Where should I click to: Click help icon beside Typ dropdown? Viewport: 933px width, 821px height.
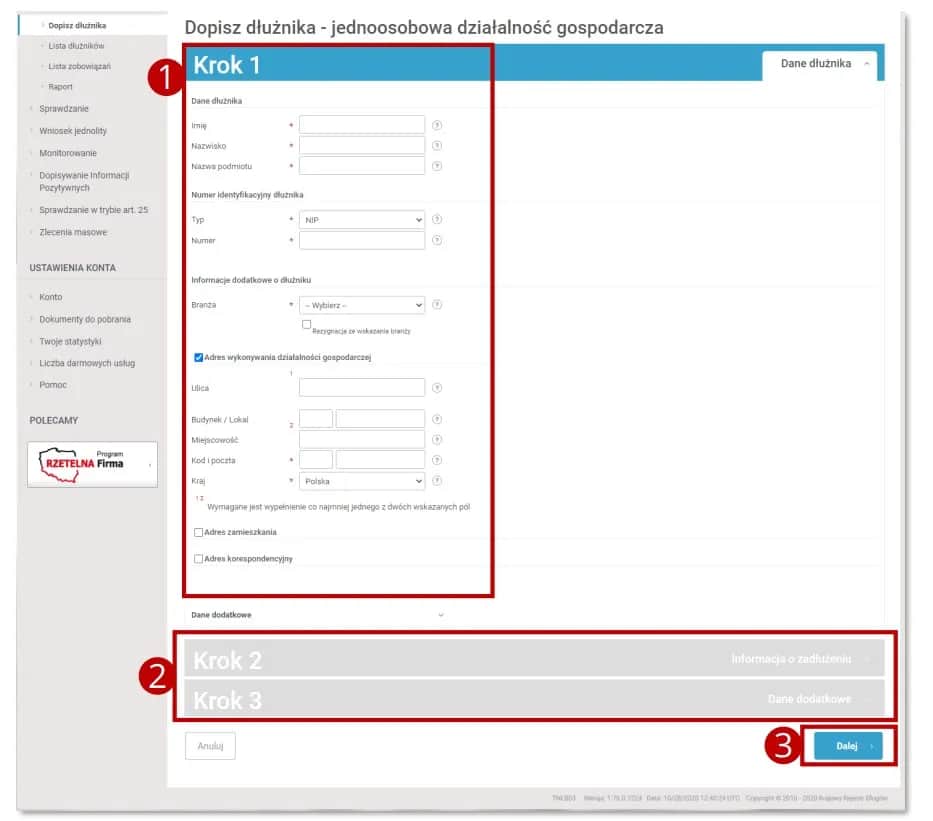pos(437,219)
